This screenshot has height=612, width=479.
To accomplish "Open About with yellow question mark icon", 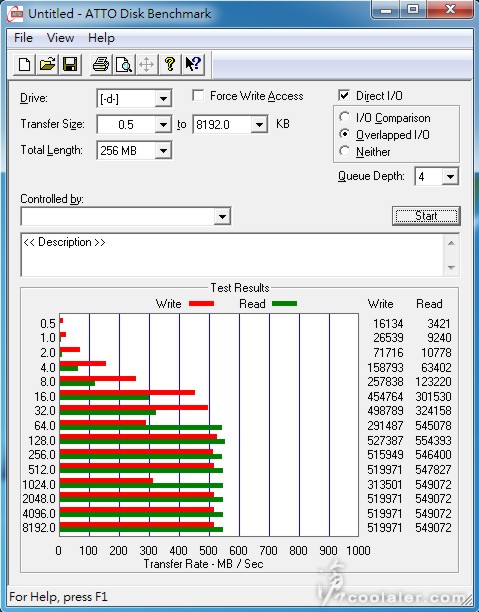I will pos(169,64).
